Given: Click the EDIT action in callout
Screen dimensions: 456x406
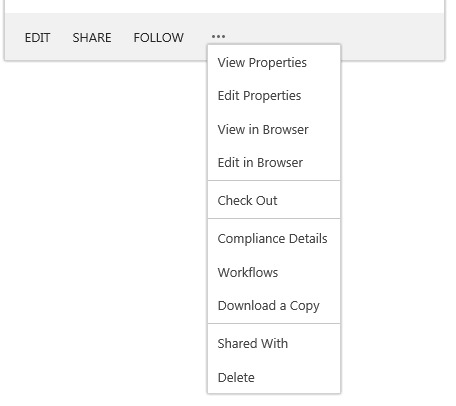Looking at the screenshot, I should coord(37,38).
